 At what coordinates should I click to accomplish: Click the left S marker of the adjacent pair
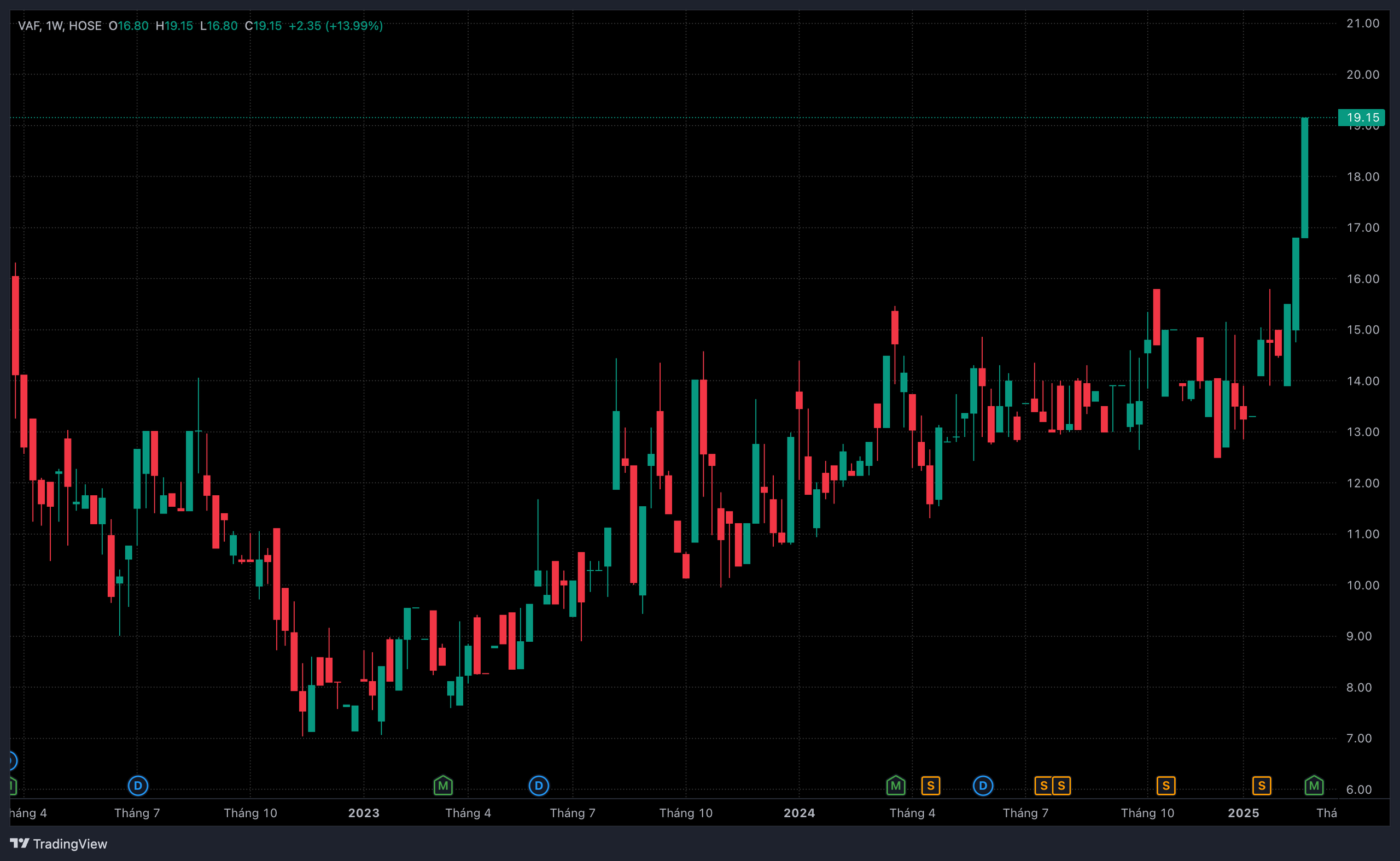tap(1044, 786)
